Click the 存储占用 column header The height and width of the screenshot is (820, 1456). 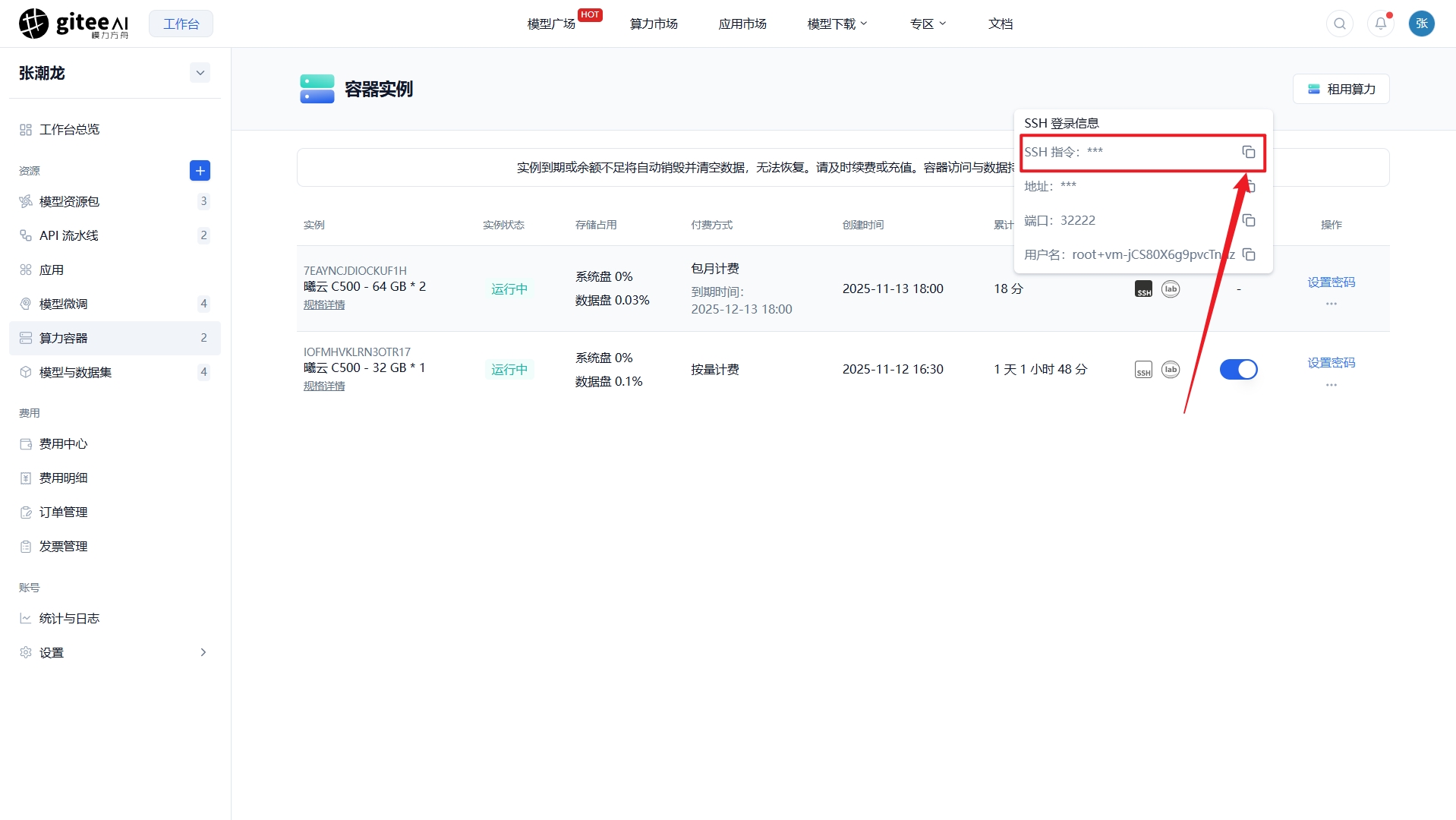point(595,225)
